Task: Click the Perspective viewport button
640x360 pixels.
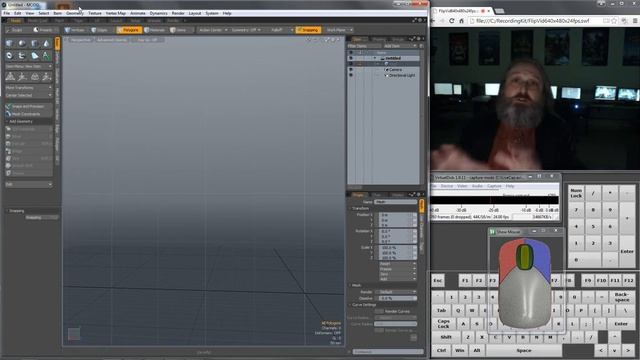Action: (x=80, y=40)
